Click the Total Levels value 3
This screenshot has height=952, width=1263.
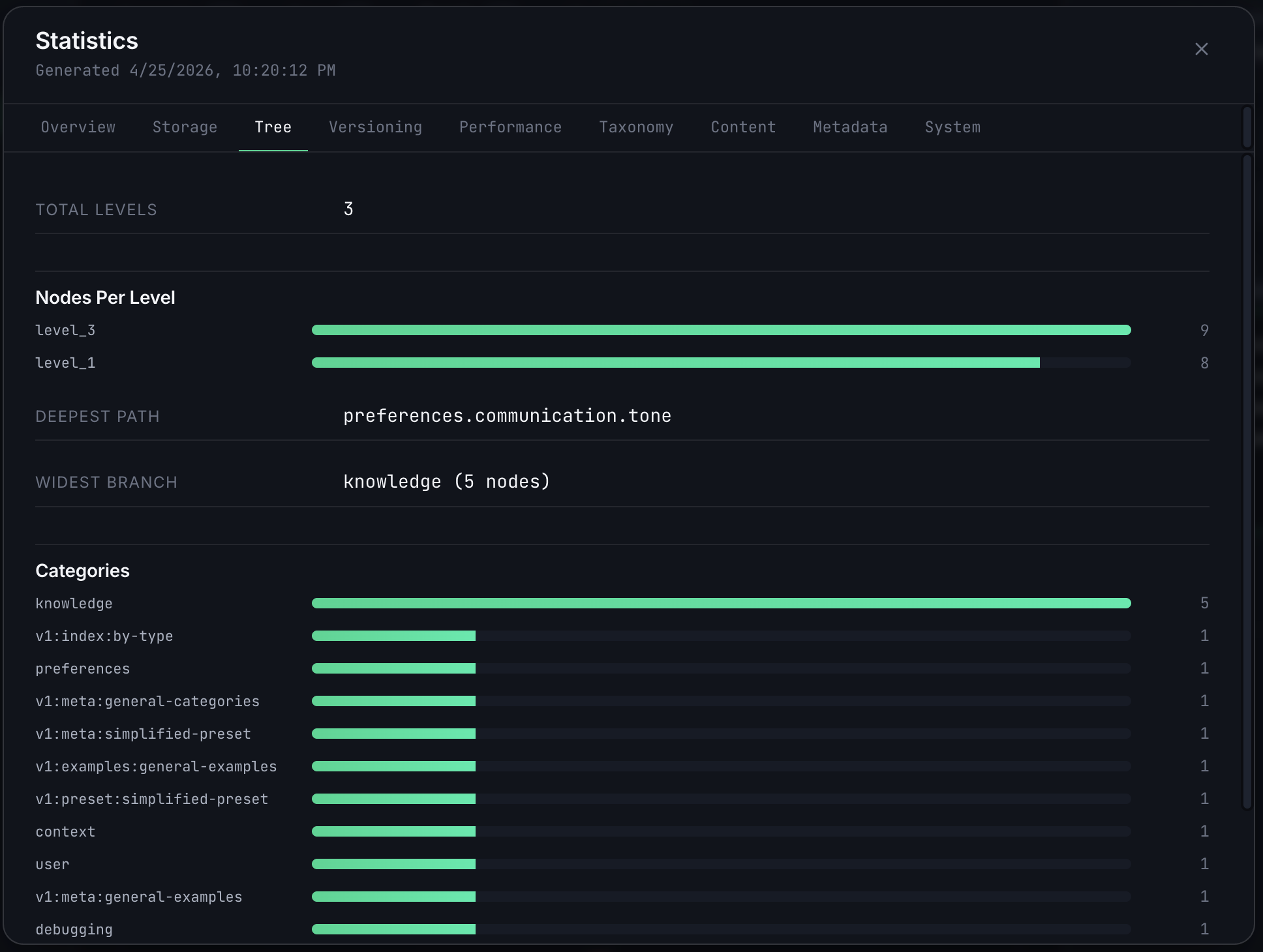point(348,209)
